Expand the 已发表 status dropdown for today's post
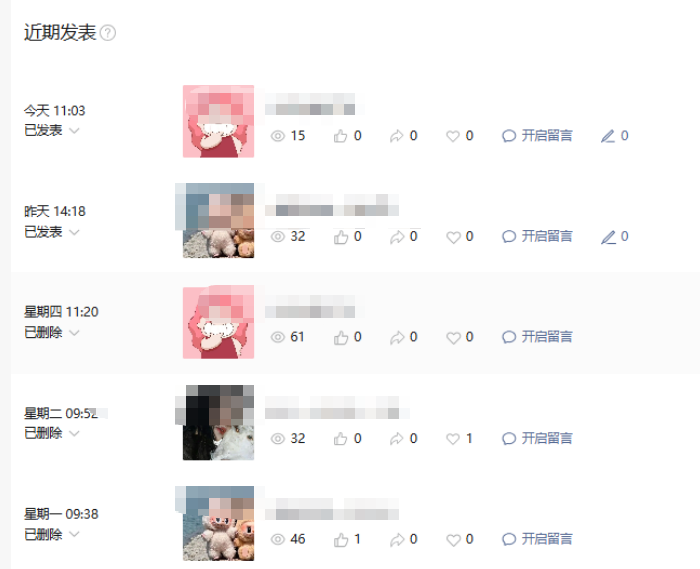This screenshot has width=700, height=569. pyautogui.click(x=75, y=131)
